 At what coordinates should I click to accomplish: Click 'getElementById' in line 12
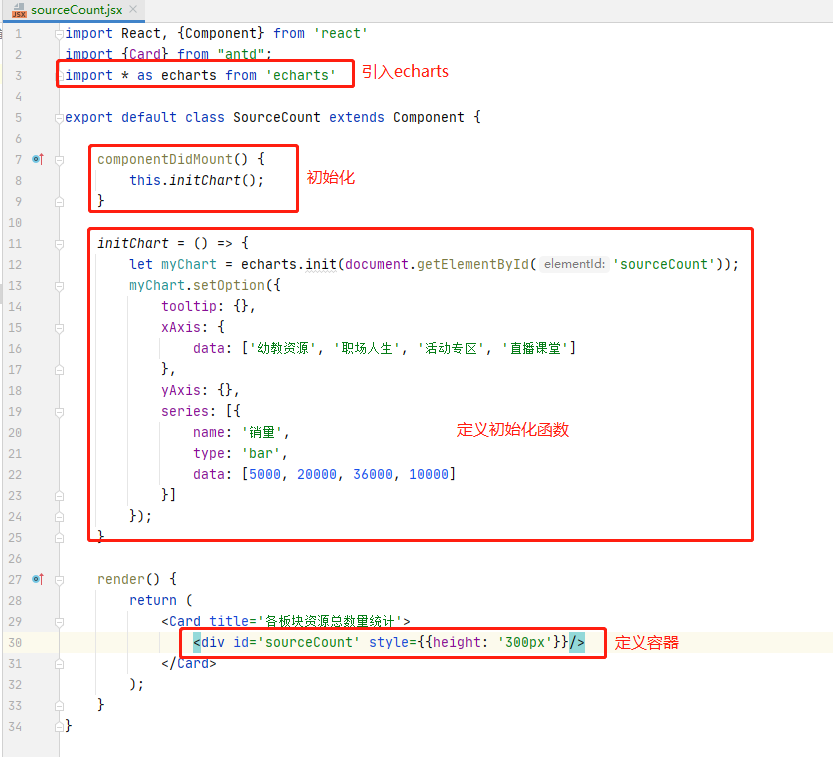(x=472, y=264)
